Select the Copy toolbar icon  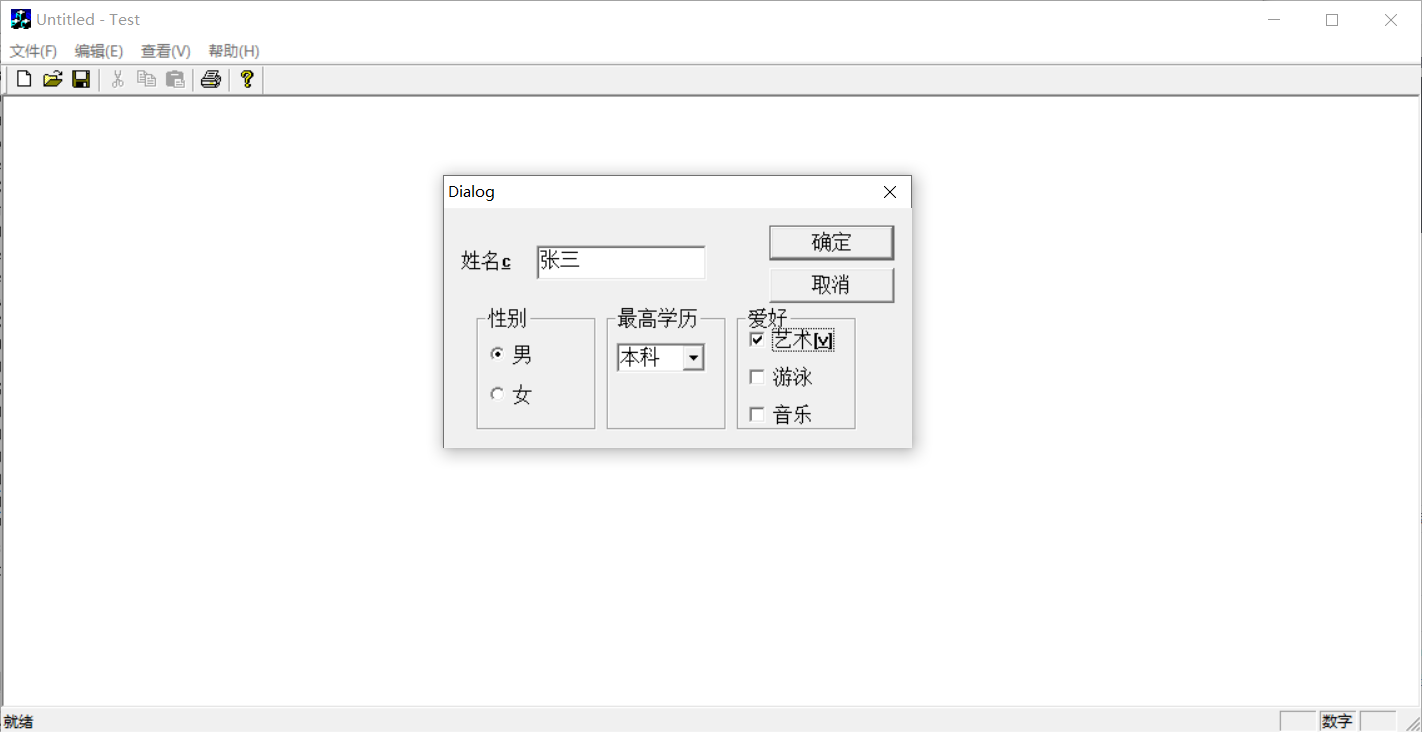(146, 78)
